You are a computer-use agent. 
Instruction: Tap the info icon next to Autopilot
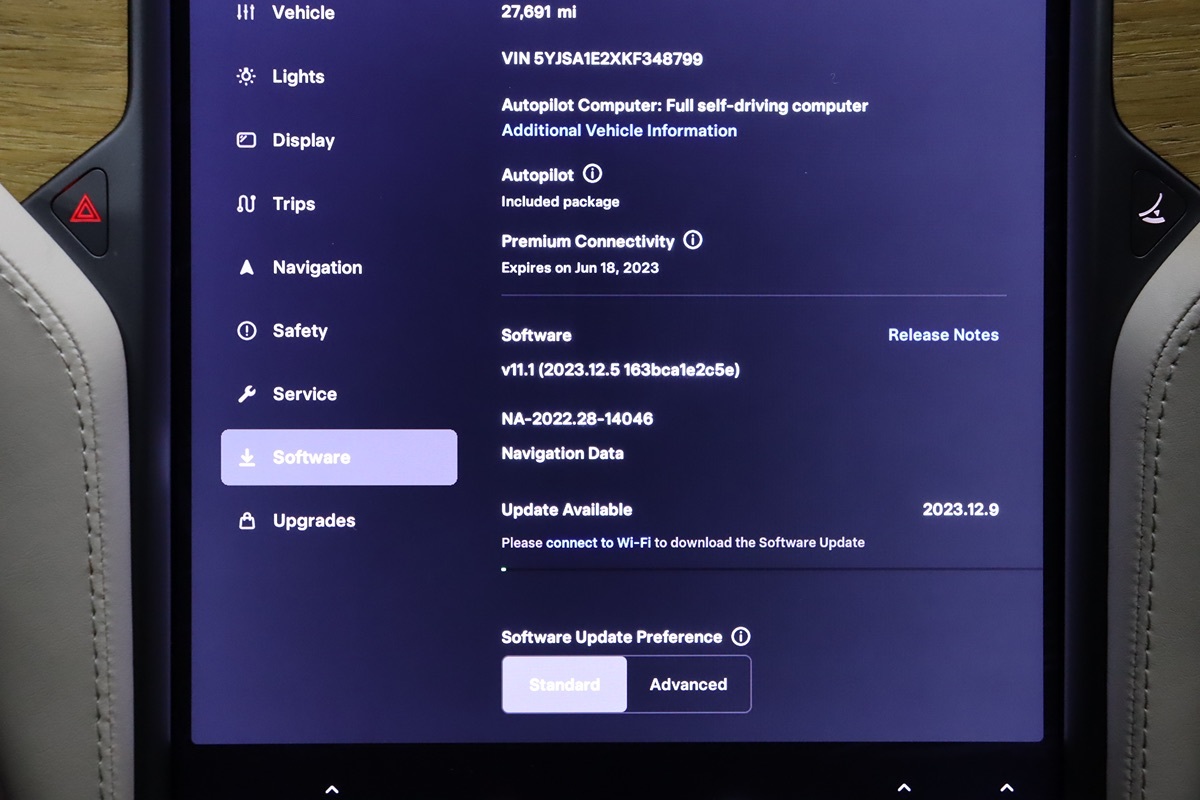tap(592, 174)
